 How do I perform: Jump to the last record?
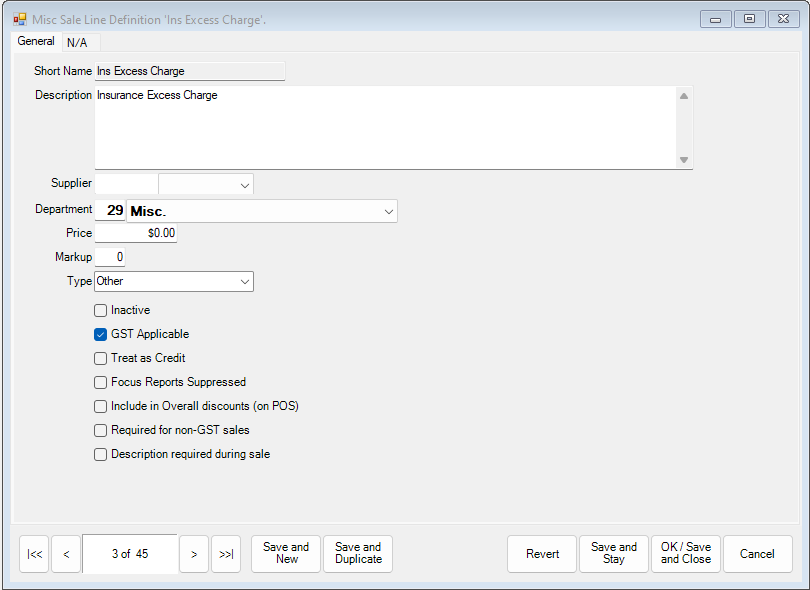(226, 554)
